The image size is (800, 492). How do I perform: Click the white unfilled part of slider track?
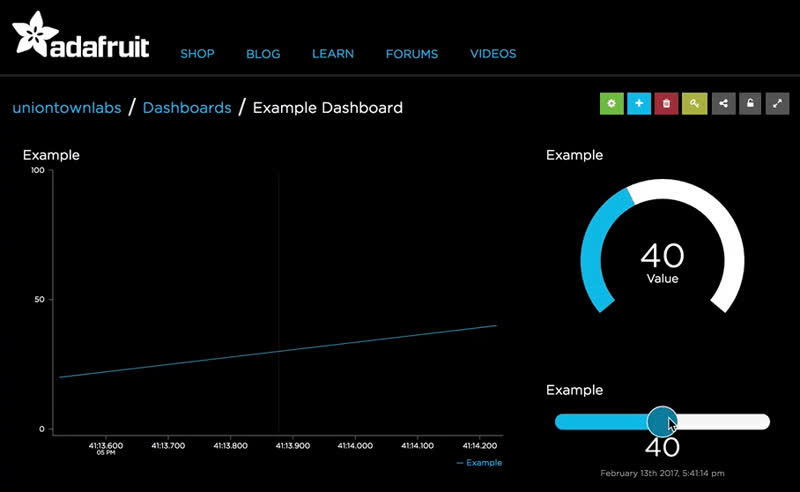[x=723, y=422]
